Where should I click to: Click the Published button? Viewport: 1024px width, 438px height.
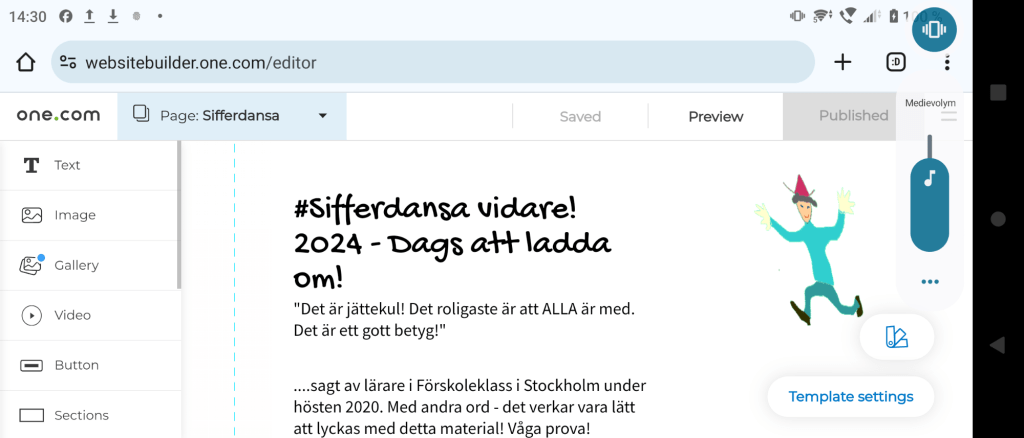click(x=853, y=116)
